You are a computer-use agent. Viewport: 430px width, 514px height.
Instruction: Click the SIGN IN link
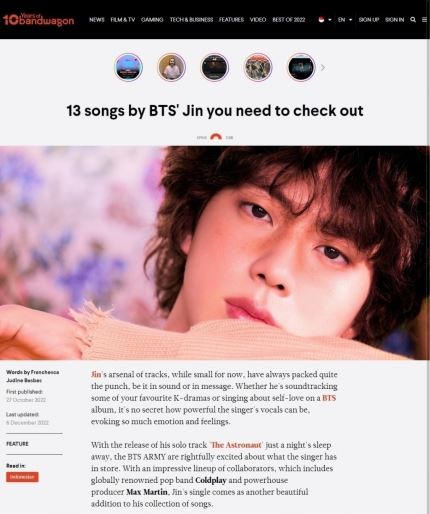[394, 20]
